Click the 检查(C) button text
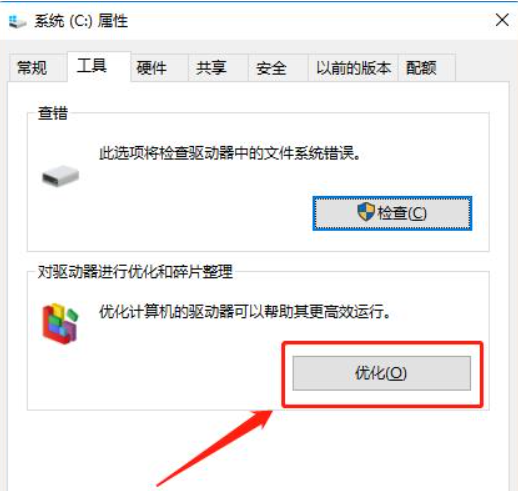 (402, 213)
